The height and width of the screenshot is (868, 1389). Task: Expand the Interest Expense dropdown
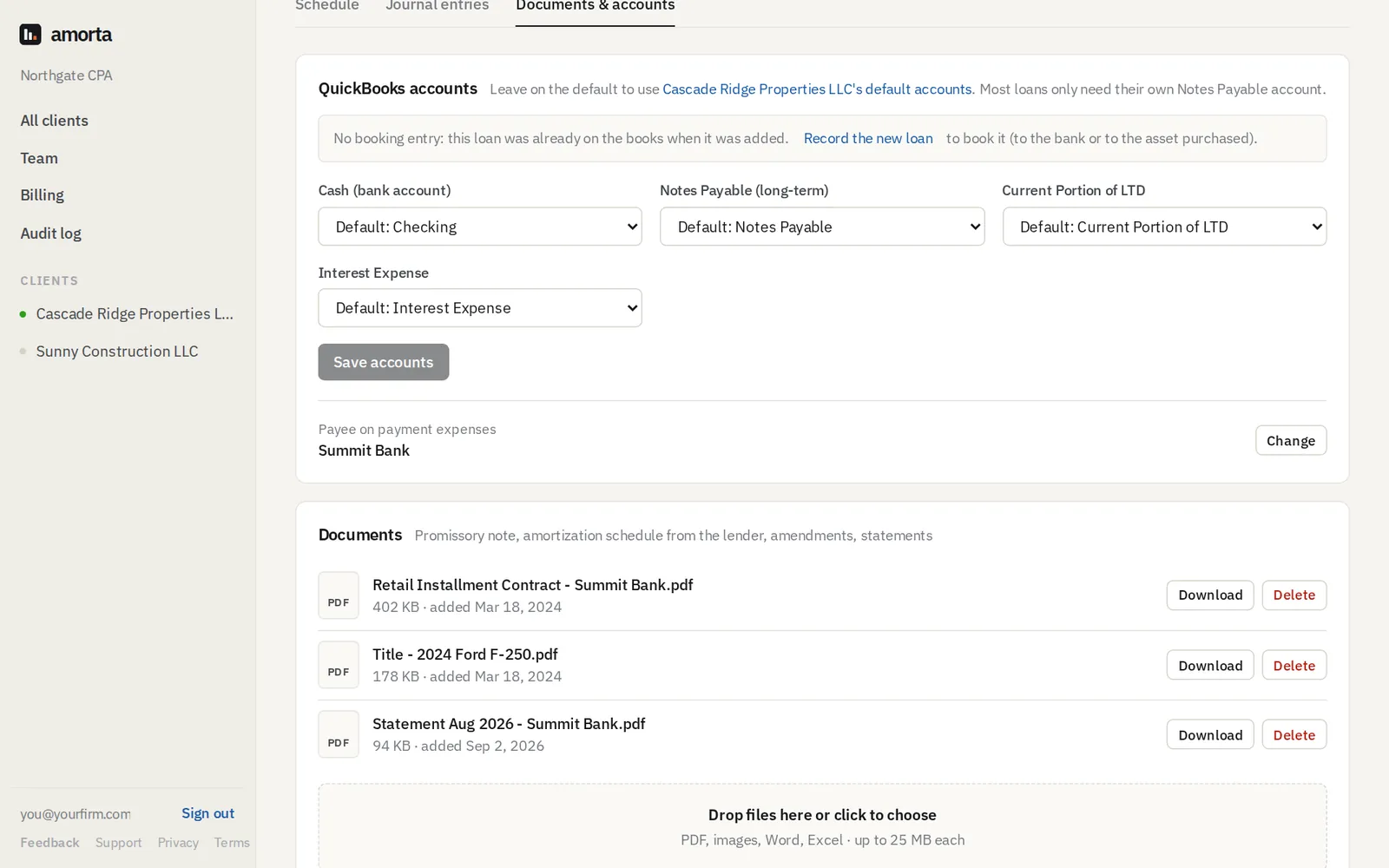[480, 308]
